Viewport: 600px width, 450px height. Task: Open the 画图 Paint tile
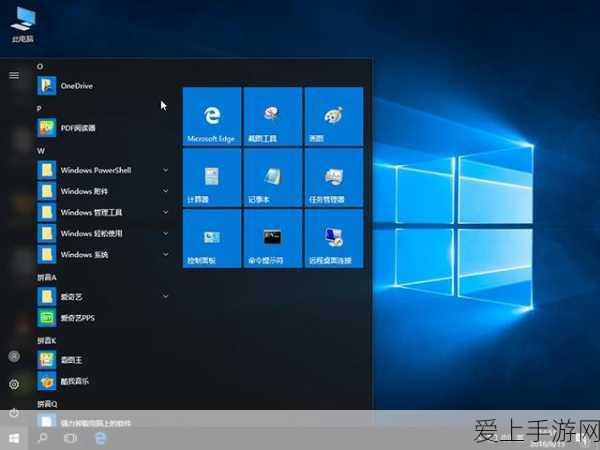pyautogui.click(x=334, y=116)
